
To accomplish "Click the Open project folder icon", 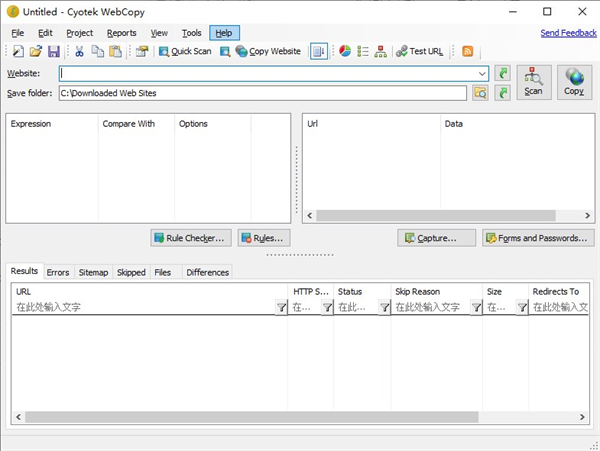I will point(35,51).
